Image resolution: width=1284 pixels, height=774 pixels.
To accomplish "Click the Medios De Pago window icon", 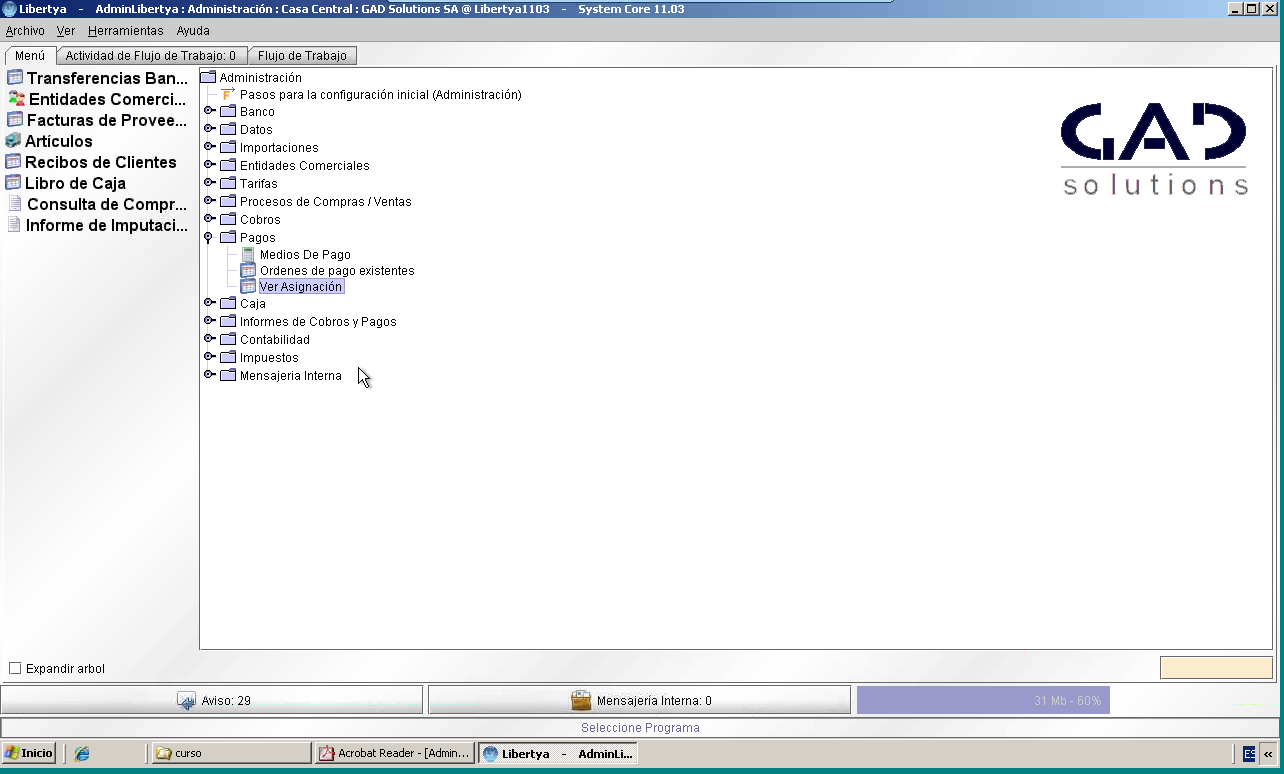I will pyautogui.click(x=248, y=255).
